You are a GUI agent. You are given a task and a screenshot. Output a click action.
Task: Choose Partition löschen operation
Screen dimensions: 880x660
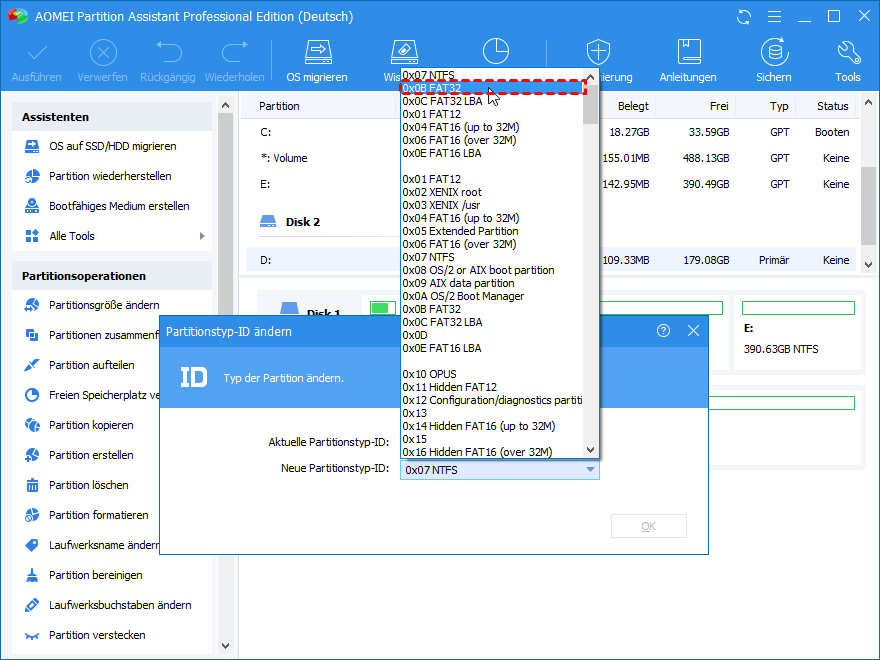coord(89,485)
